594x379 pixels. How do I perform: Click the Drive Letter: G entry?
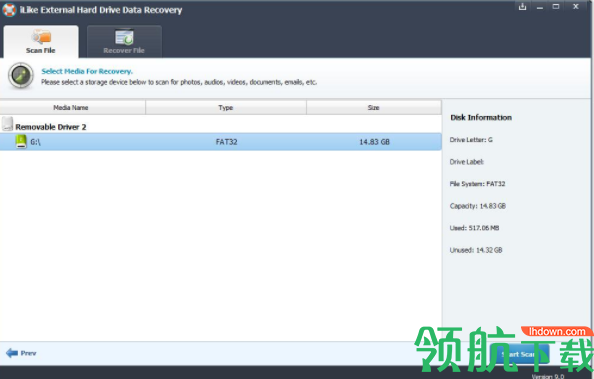[471, 140]
